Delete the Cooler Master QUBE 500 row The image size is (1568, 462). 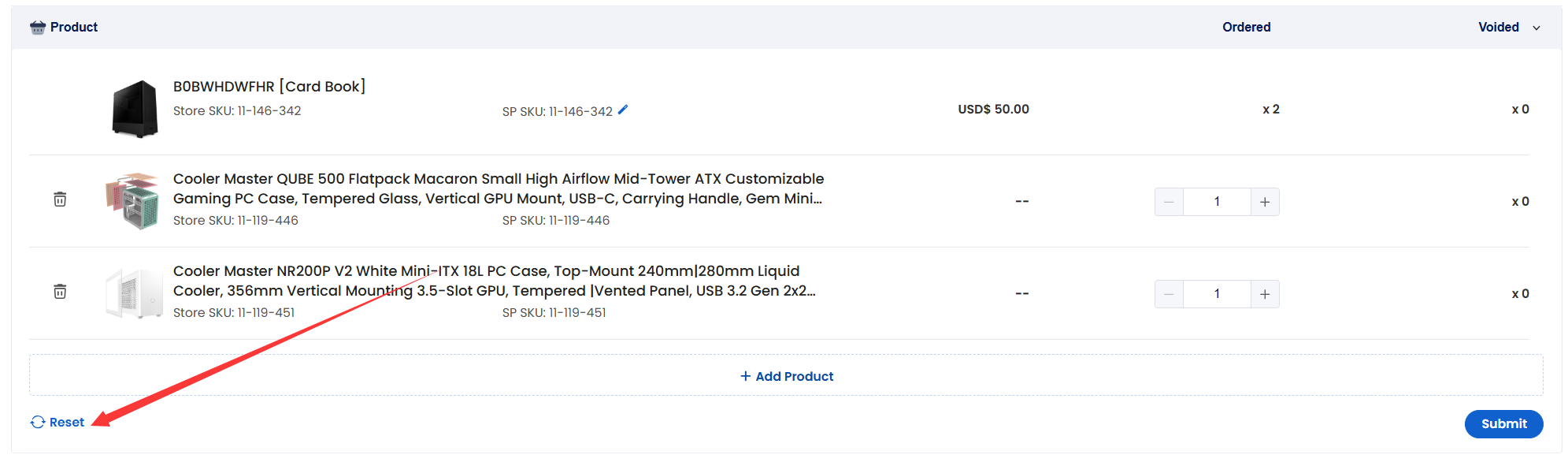point(60,199)
